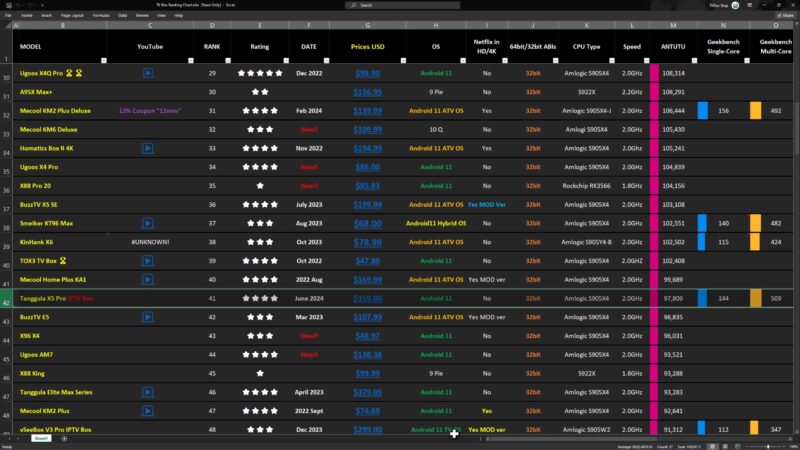Image resolution: width=800 pixels, height=450 pixels.
Task: Open the YouTube column filter dropdown
Action: click(190, 60)
